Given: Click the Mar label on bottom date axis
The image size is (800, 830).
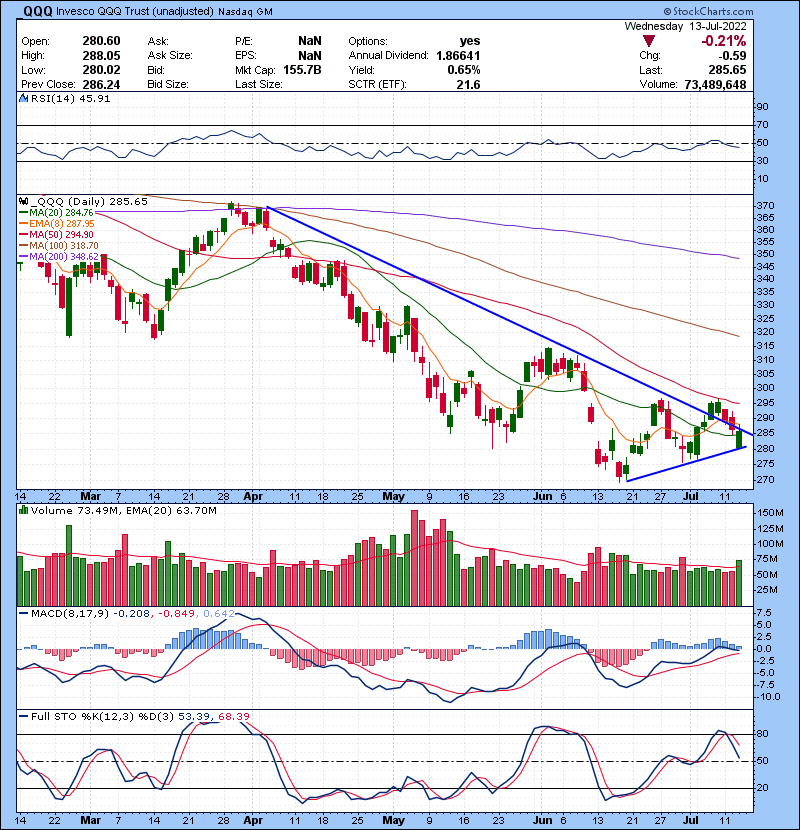Looking at the screenshot, I should [x=91, y=820].
